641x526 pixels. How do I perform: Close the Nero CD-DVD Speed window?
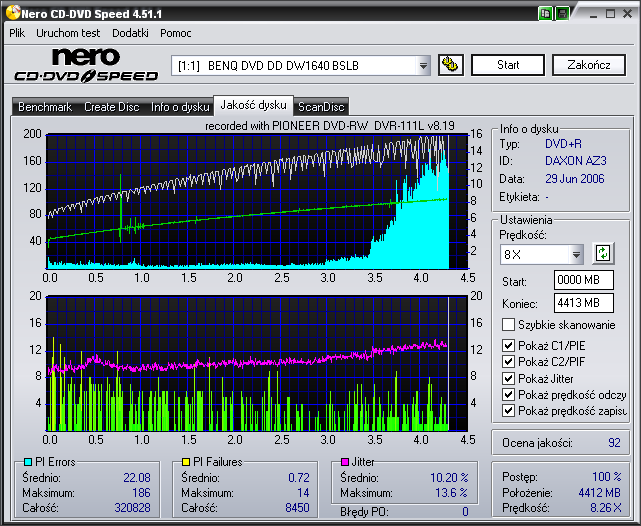point(628,14)
